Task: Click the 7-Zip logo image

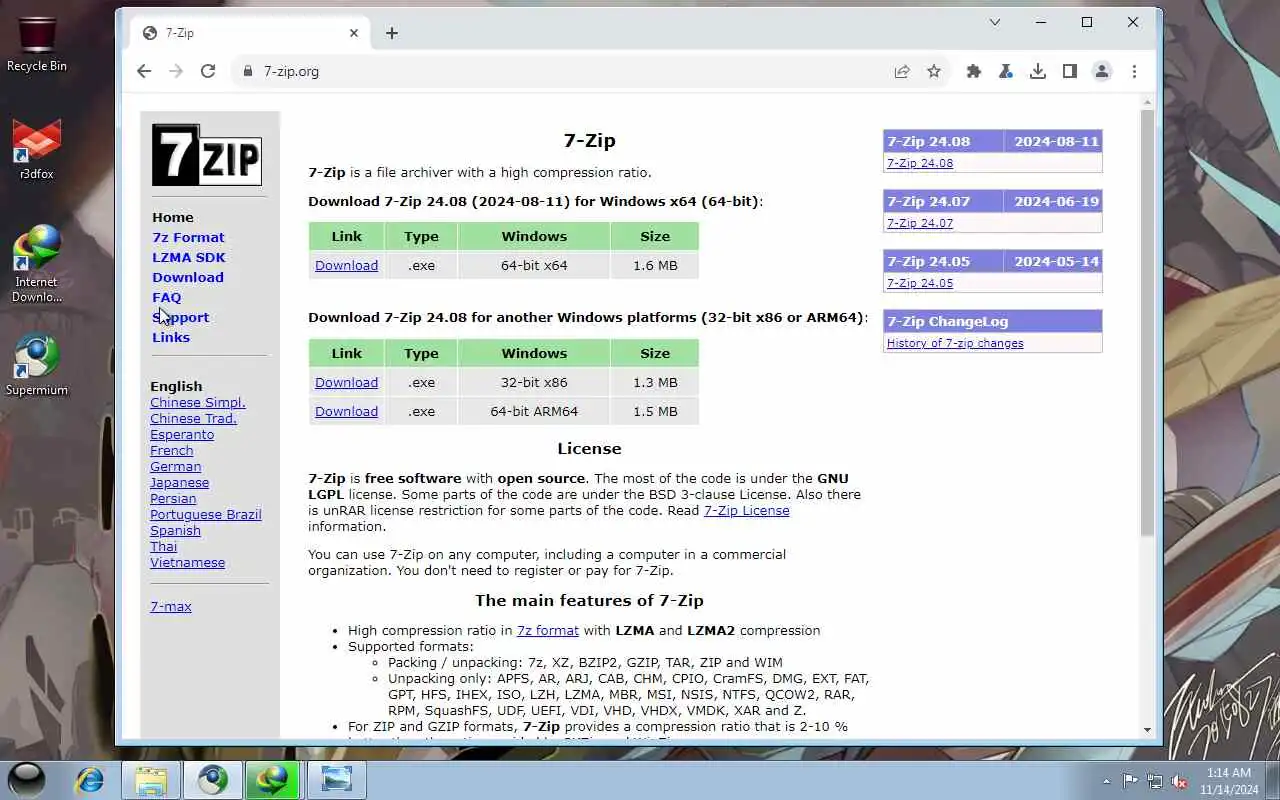Action: 207,155
